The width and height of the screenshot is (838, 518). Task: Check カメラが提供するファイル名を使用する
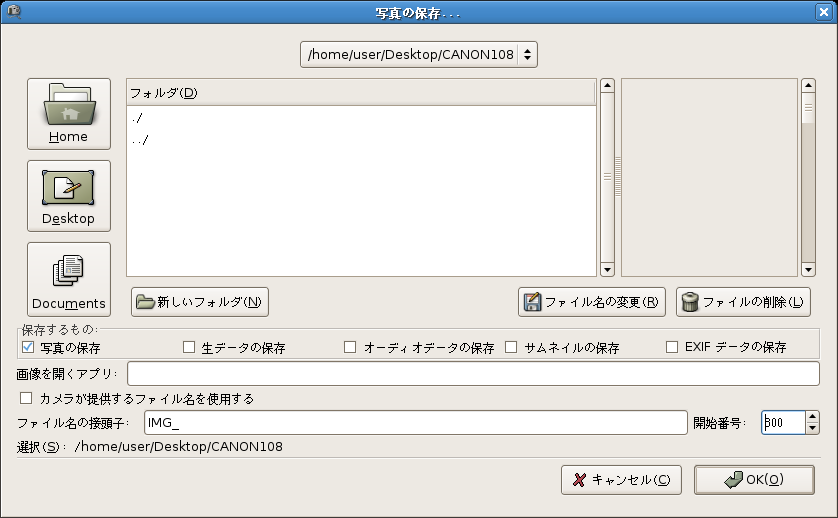[x=26, y=398]
